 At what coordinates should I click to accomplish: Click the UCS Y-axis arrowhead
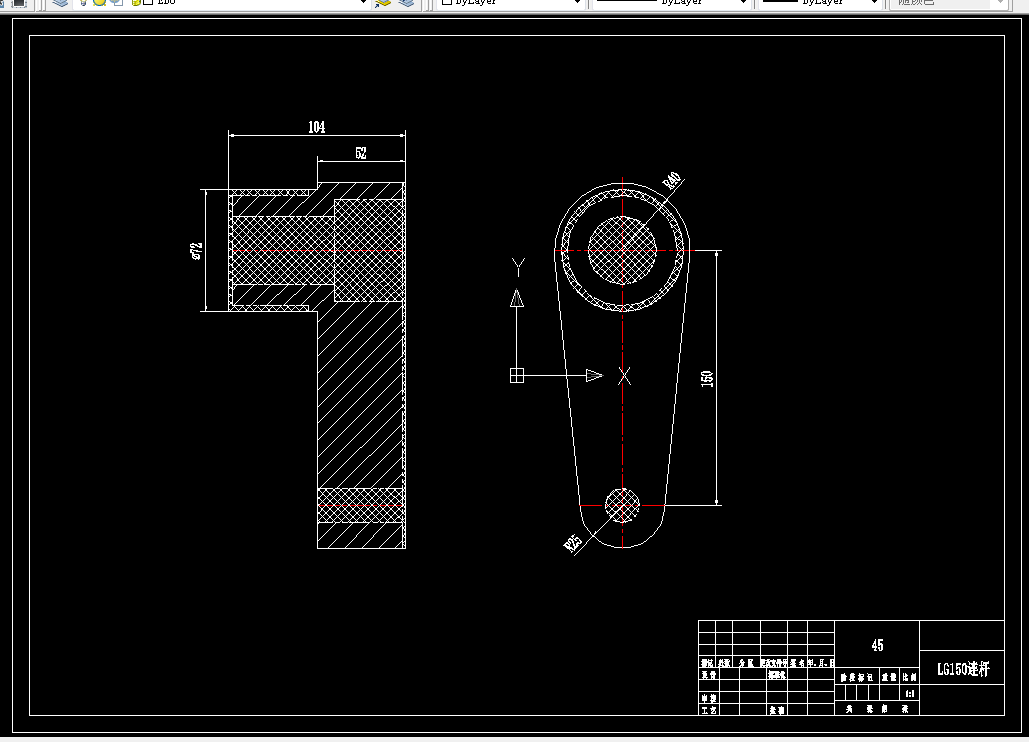point(517,298)
